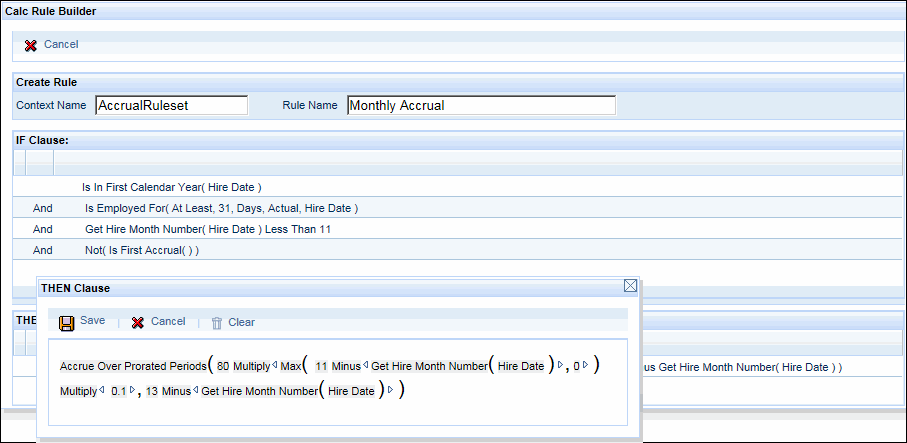Click into the Context Name input field
Screen dimensions: 907x443
tap(171, 106)
